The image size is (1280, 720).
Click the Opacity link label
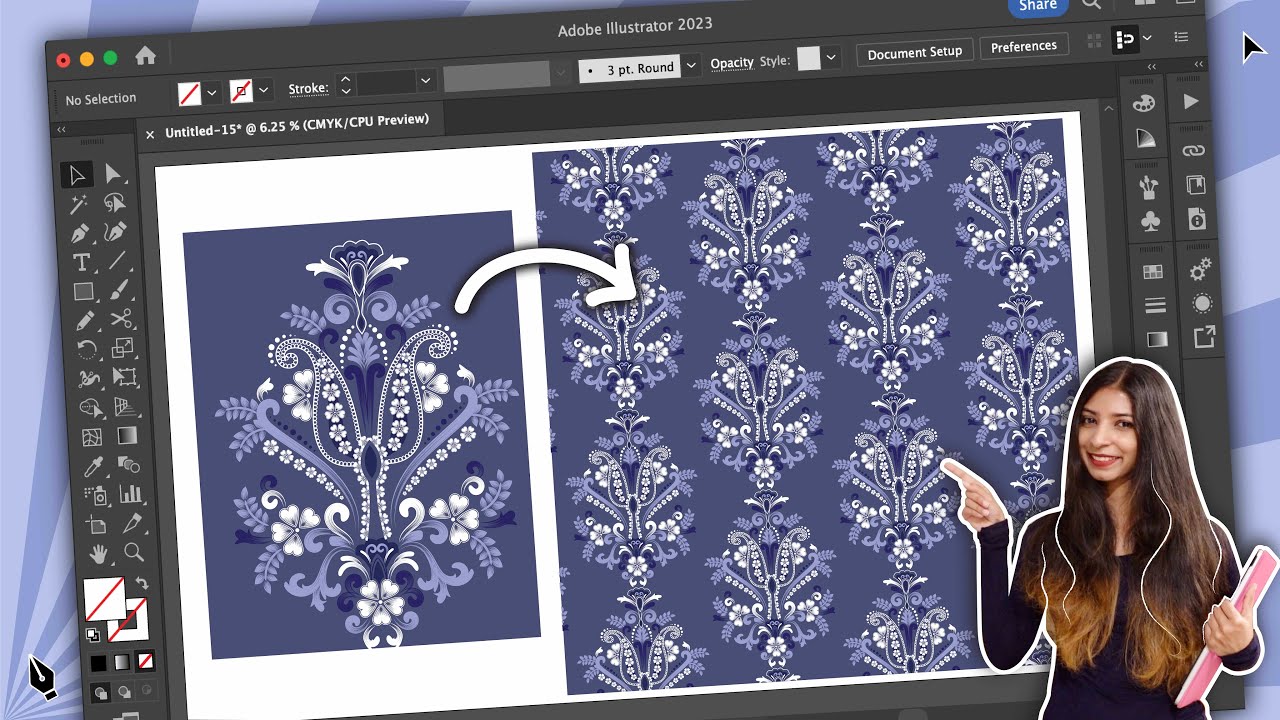coord(732,62)
